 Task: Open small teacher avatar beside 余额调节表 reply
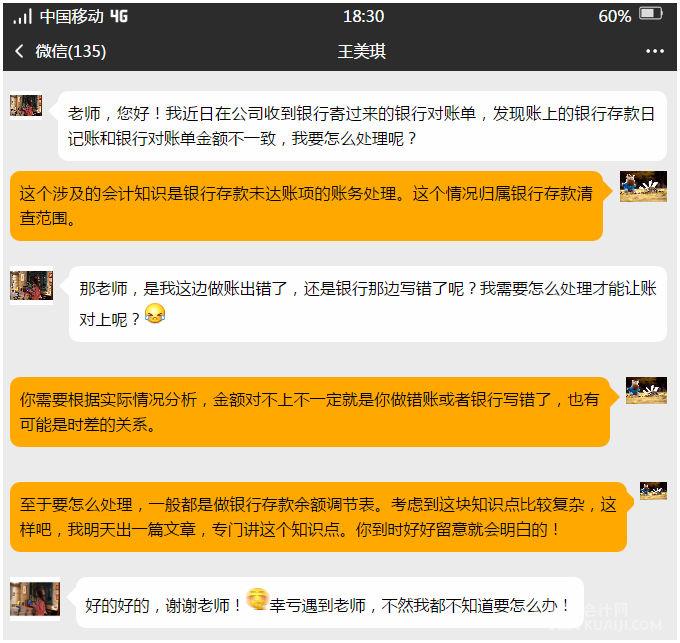click(x=654, y=491)
